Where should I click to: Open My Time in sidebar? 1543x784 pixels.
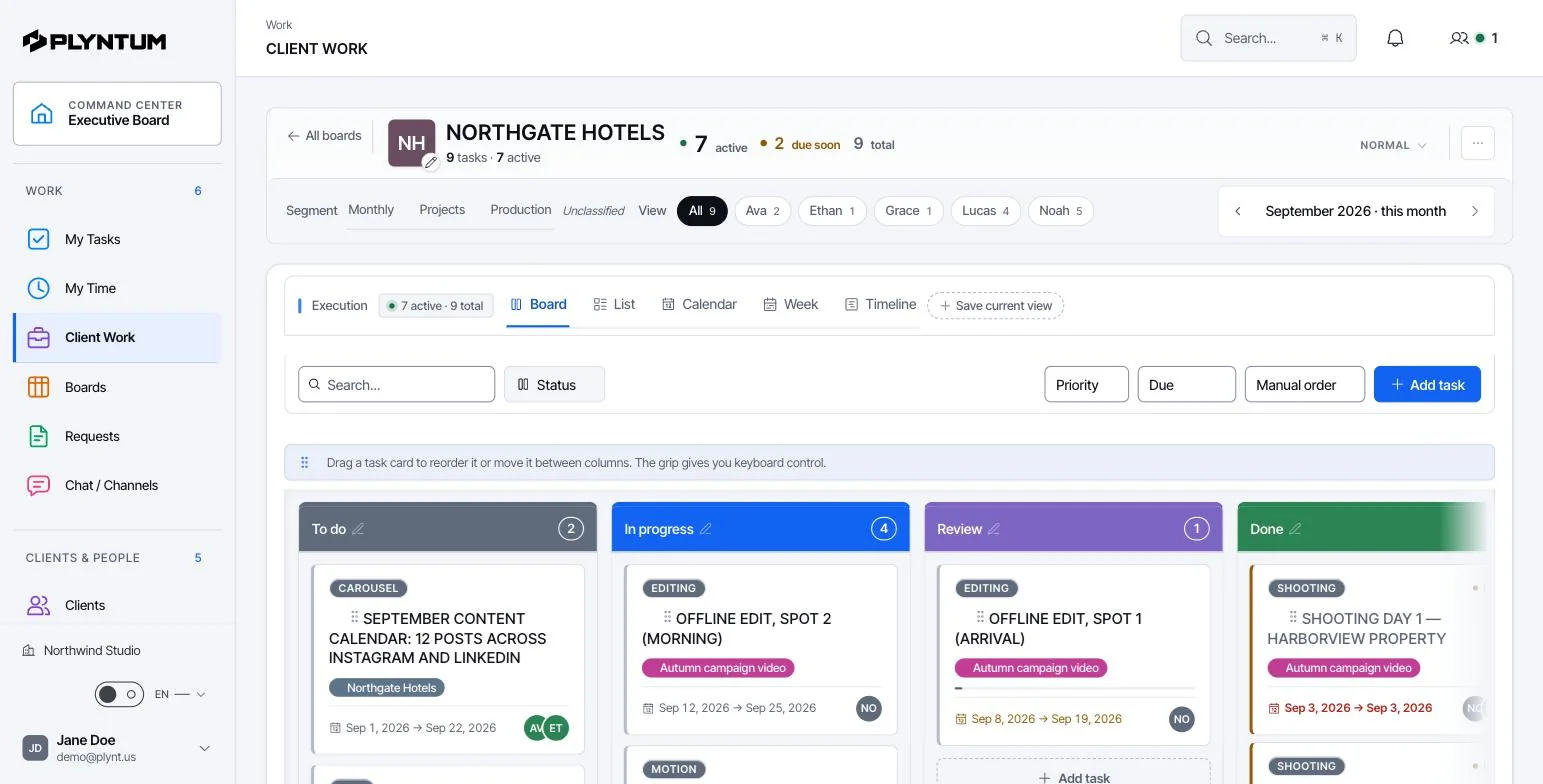click(117, 288)
